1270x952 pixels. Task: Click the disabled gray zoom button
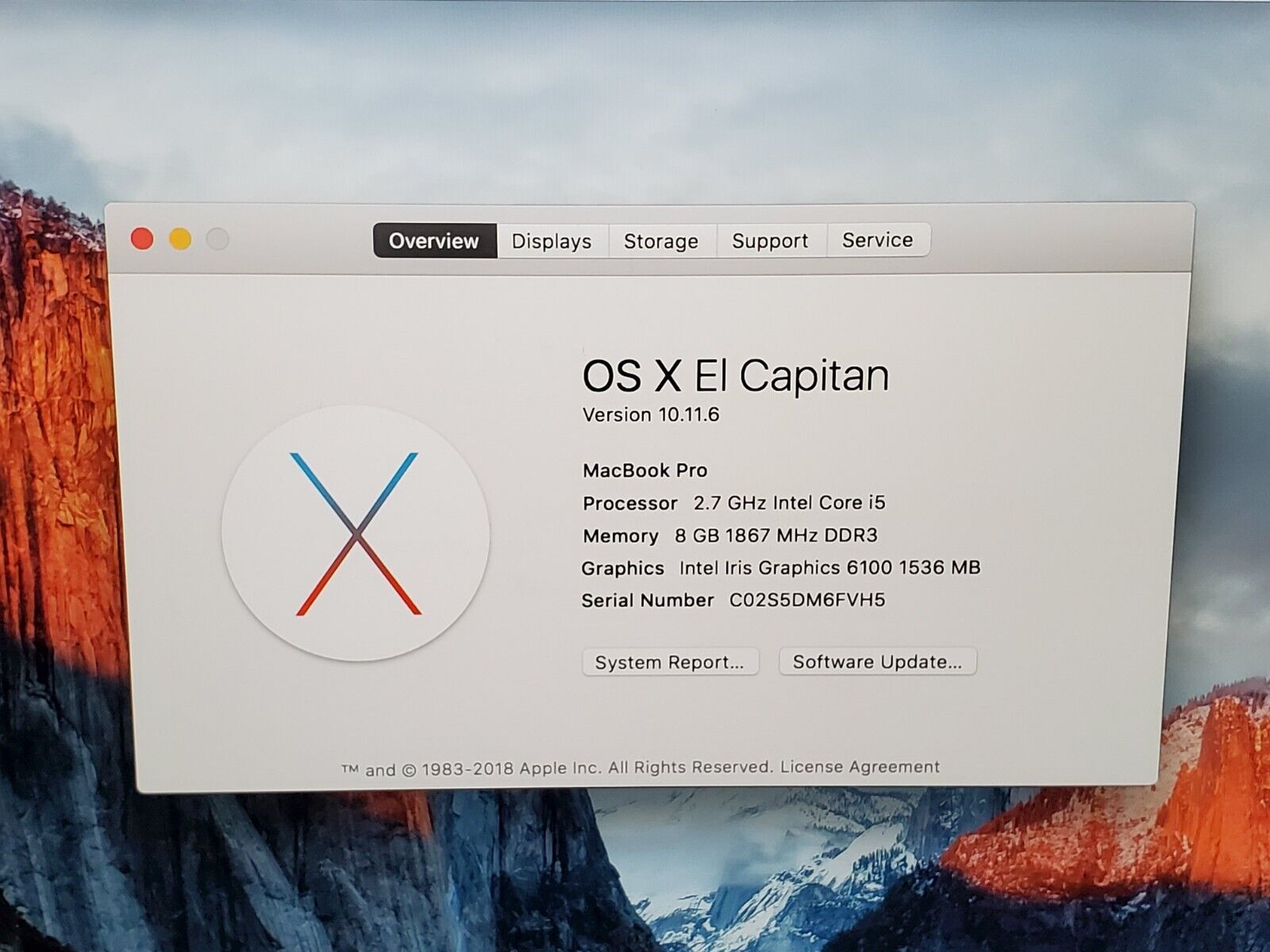pyautogui.click(x=217, y=239)
